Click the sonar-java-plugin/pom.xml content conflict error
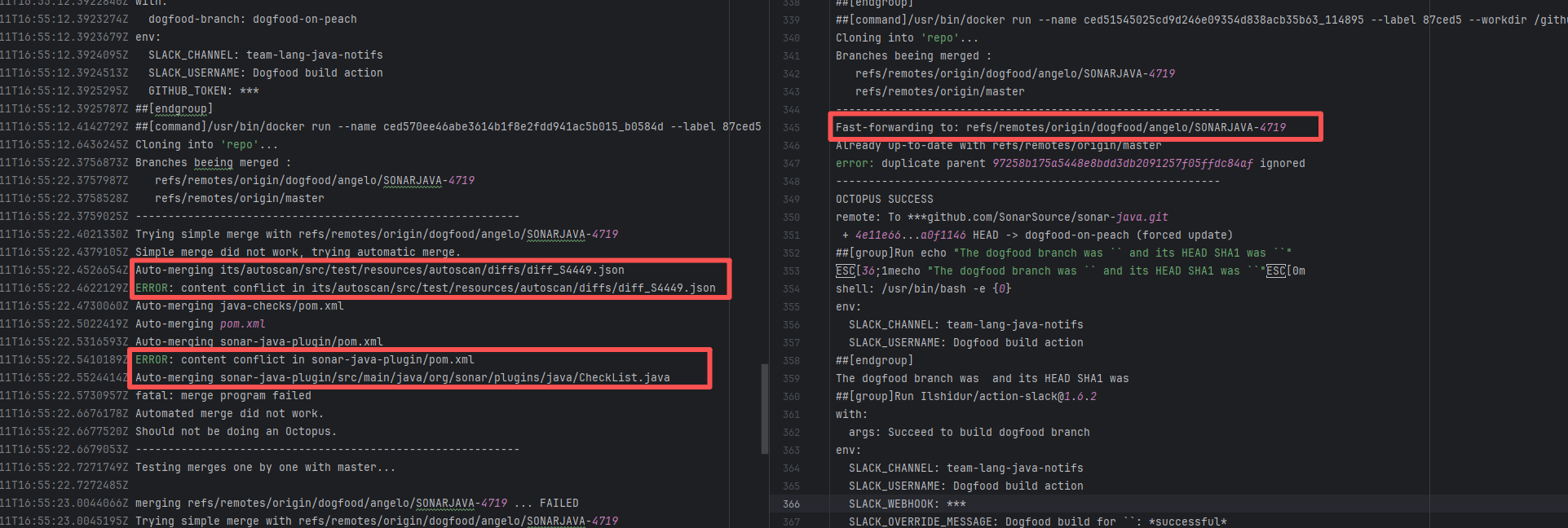The image size is (1568, 528). click(x=304, y=360)
